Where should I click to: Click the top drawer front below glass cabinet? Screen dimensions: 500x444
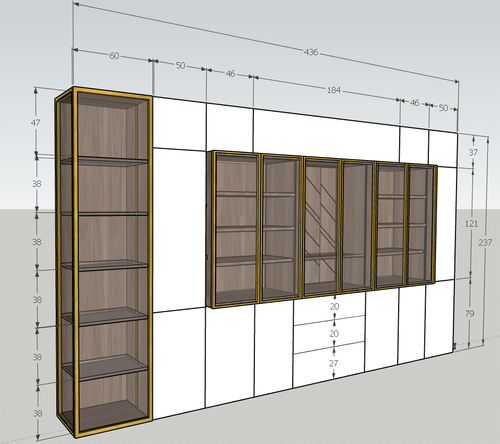(x=329, y=308)
